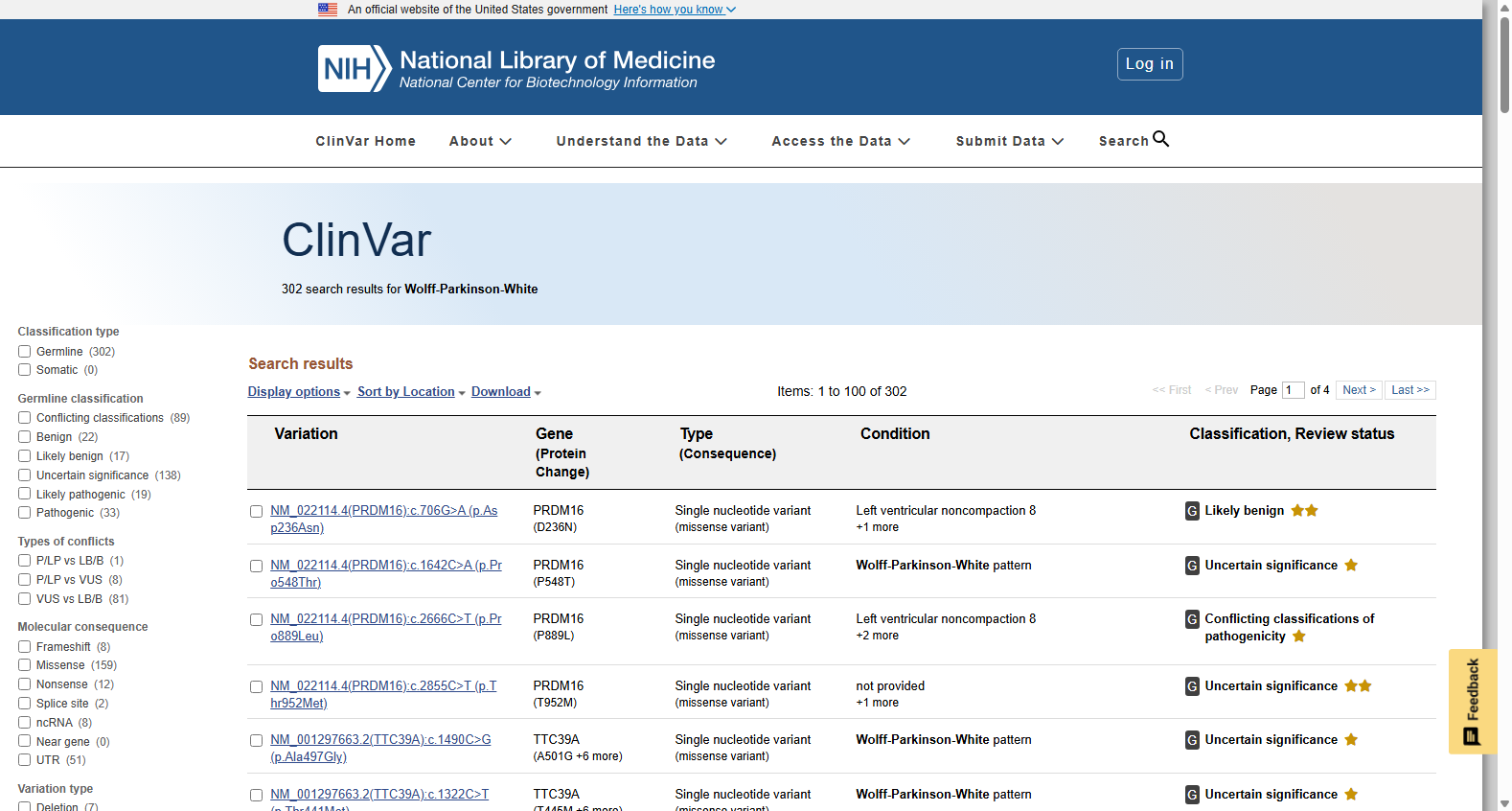Click the Log in button
This screenshot has height=811, width=1512.
(1150, 64)
